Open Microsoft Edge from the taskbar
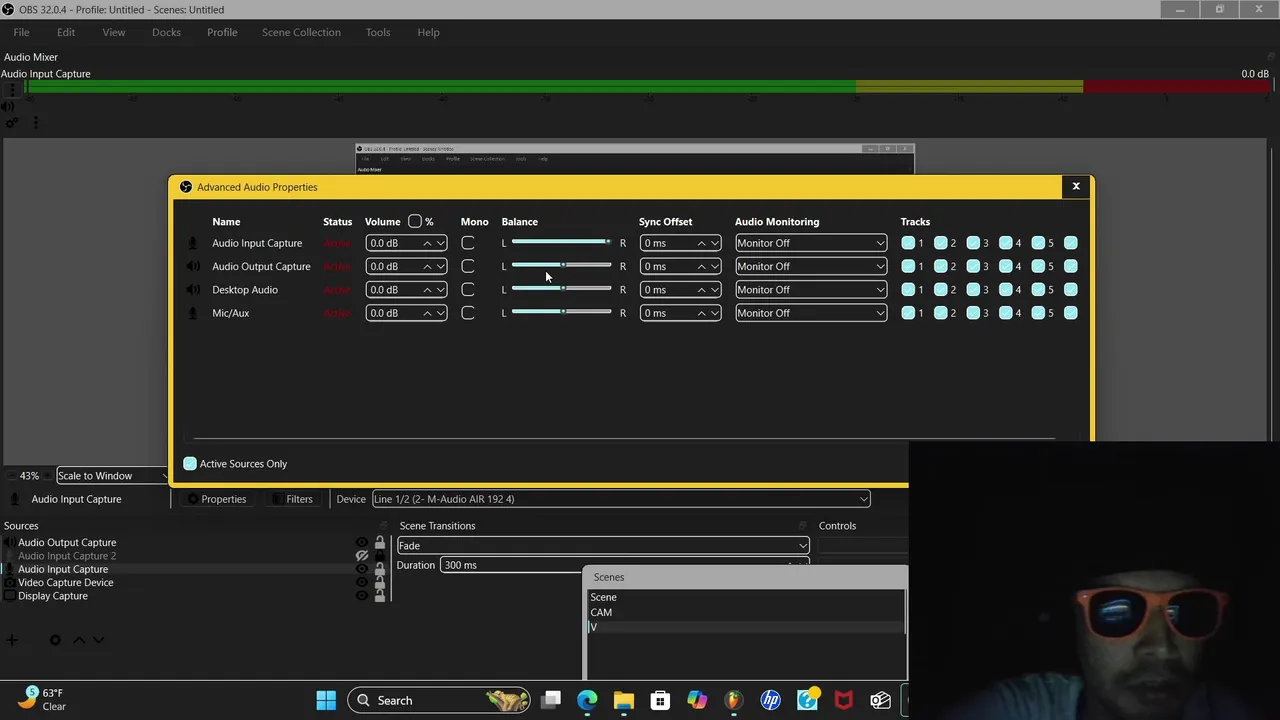 coord(587,700)
